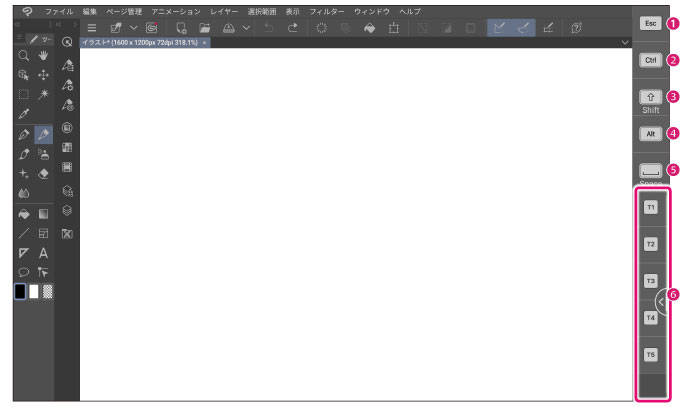Image resolution: width=693 pixels, height=407 pixels.
Task: Expand dropdown next to the edit-canvas icon
Action: pos(133,28)
